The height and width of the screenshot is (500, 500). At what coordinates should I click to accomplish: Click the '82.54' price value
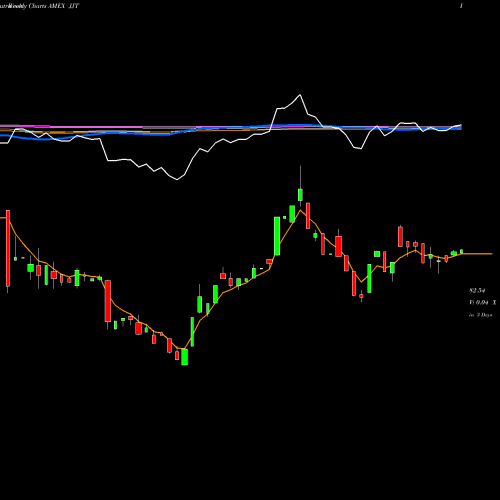pos(477,291)
